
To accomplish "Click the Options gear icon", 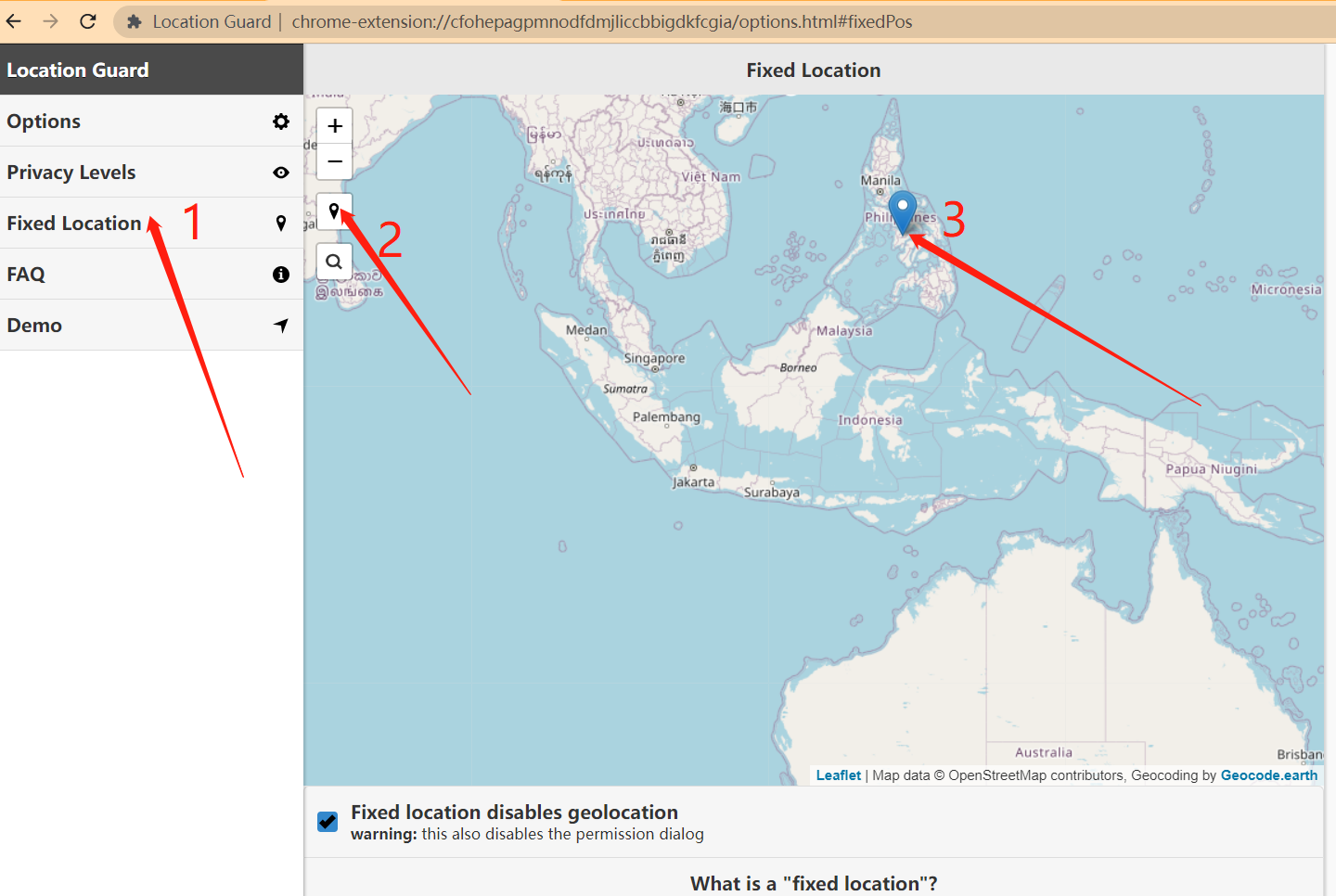I will 281,122.
